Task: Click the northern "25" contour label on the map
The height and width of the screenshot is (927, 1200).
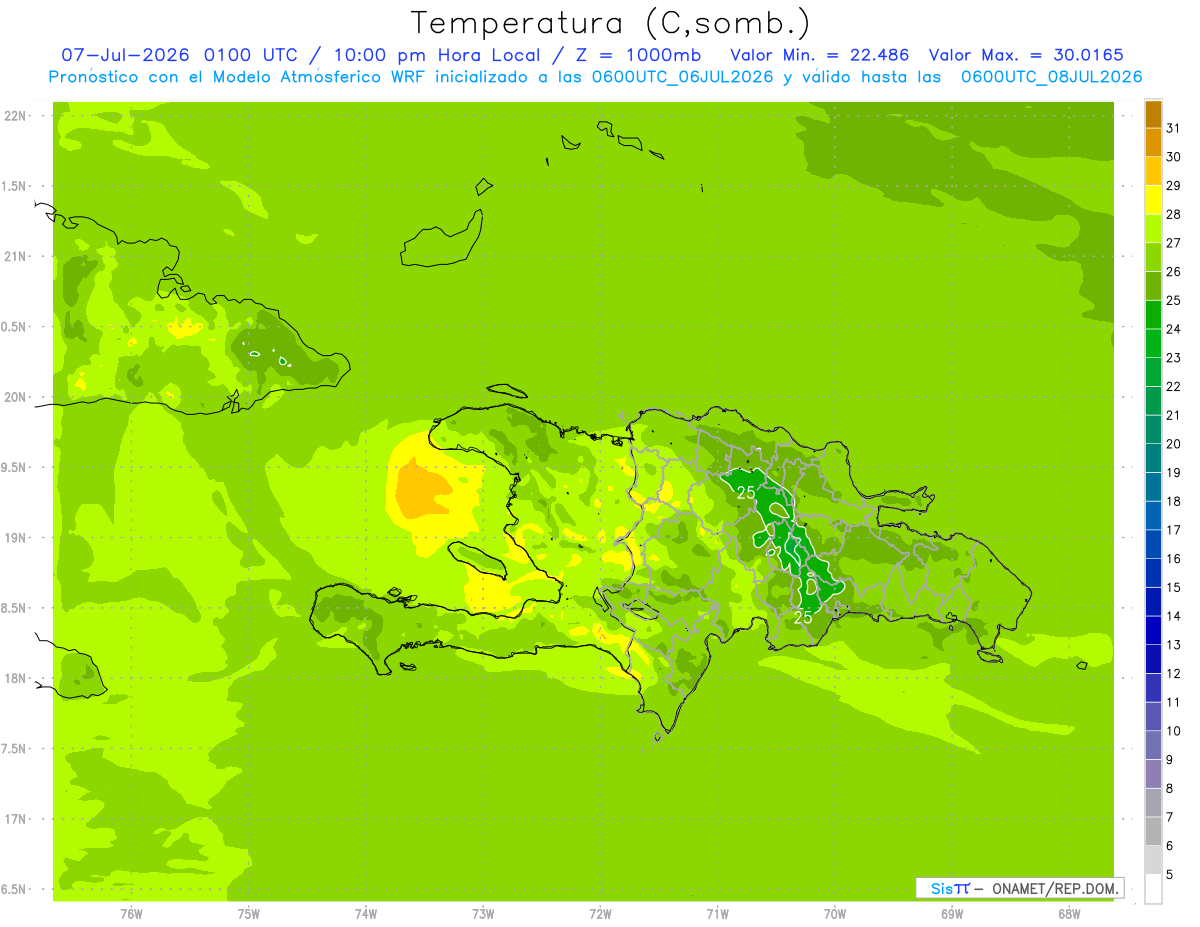Action: pos(746,492)
